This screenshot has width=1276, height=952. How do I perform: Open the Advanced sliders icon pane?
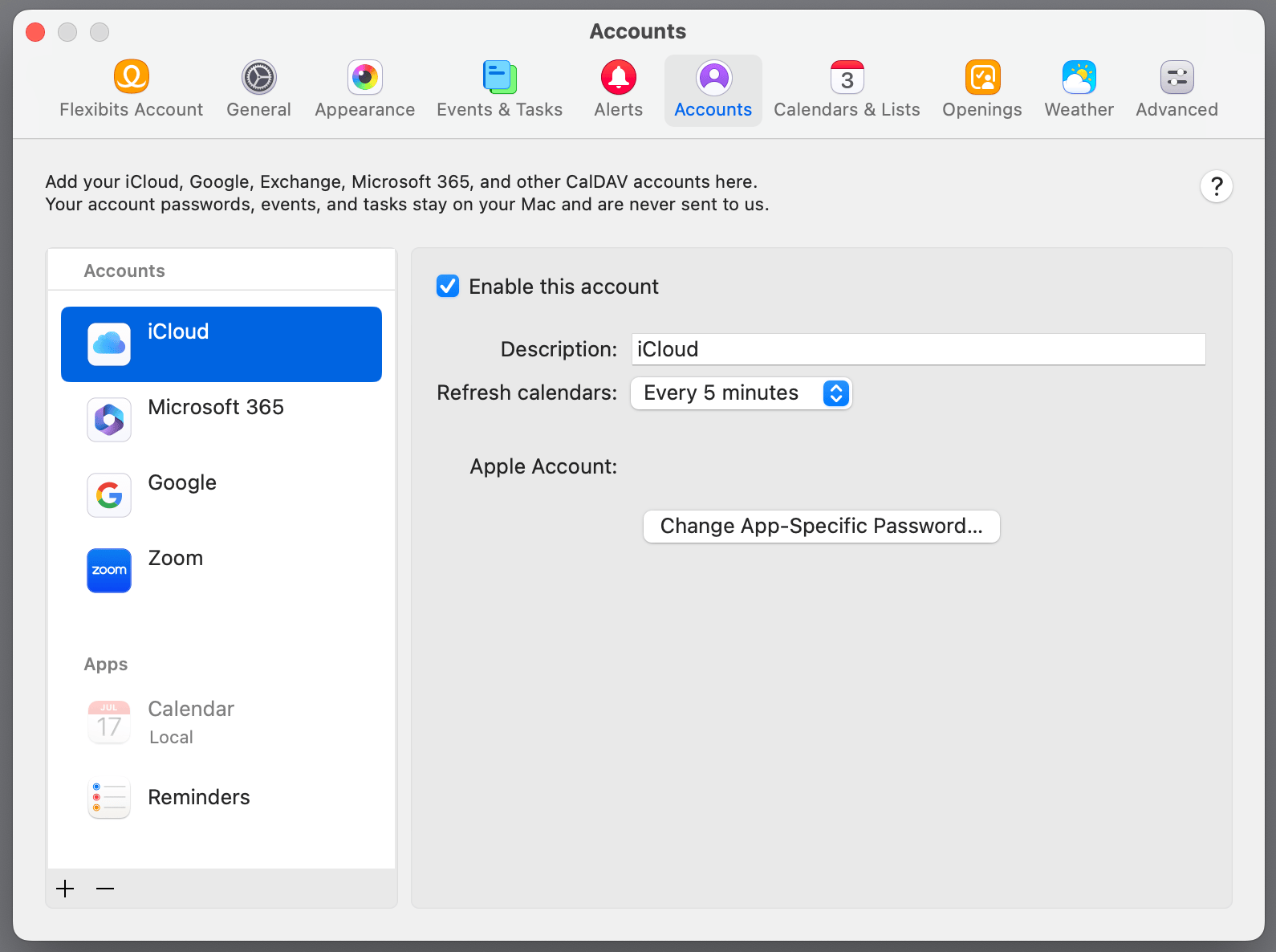pos(1177,77)
